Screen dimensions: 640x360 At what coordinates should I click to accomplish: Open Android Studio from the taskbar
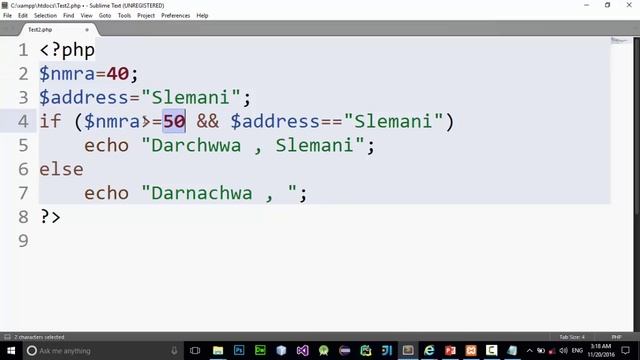(324, 351)
